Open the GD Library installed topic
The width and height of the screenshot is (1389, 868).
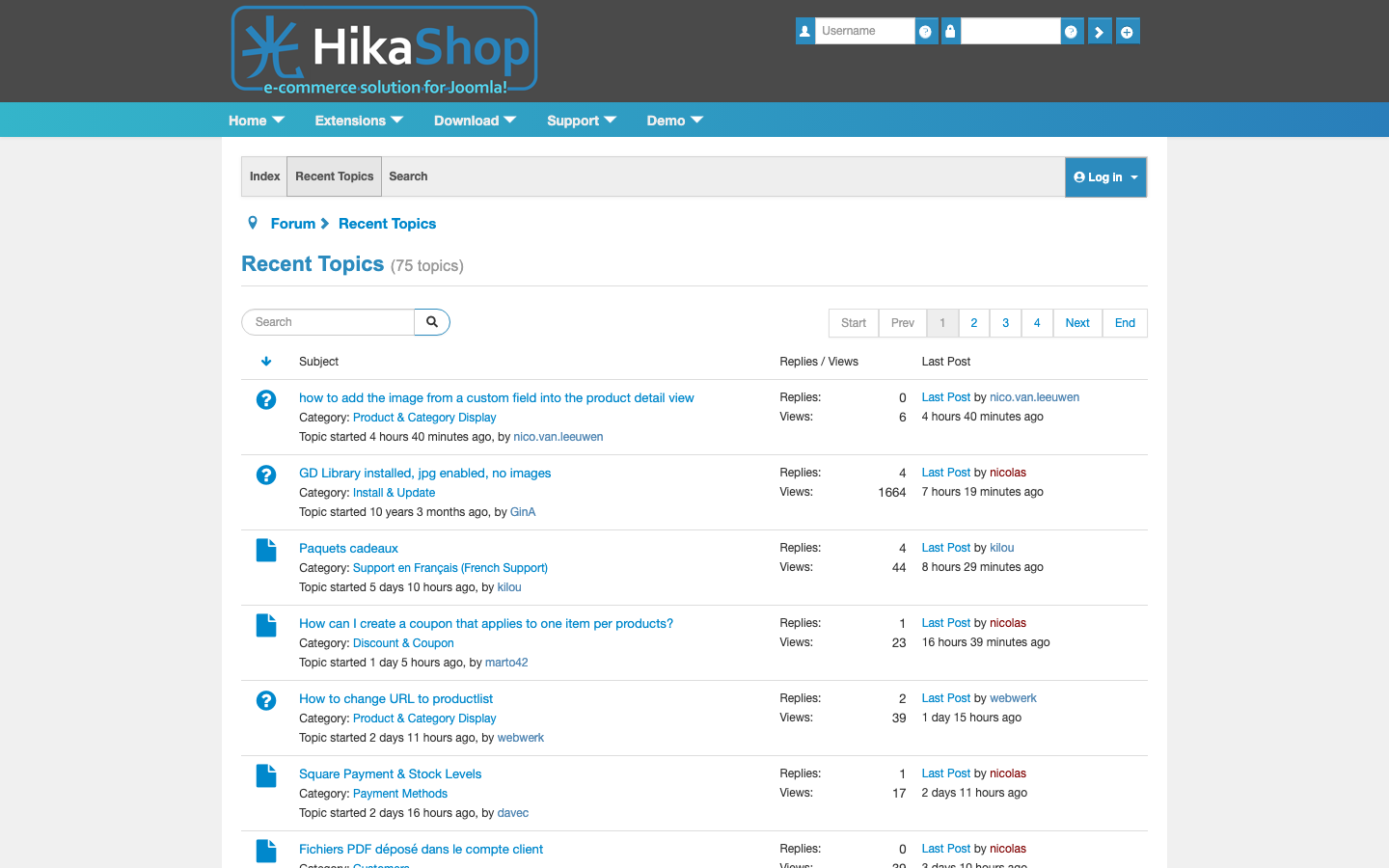[425, 474]
